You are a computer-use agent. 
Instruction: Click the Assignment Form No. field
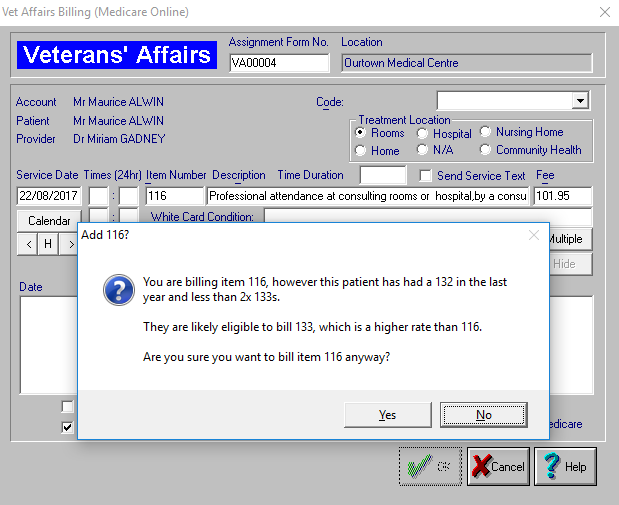coord(279,63)
